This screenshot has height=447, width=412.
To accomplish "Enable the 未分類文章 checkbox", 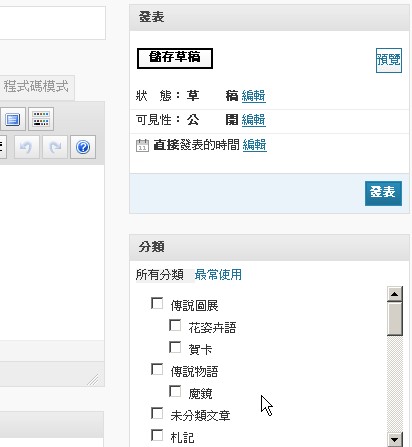I will pyautogui.click(x=157, y=413).
